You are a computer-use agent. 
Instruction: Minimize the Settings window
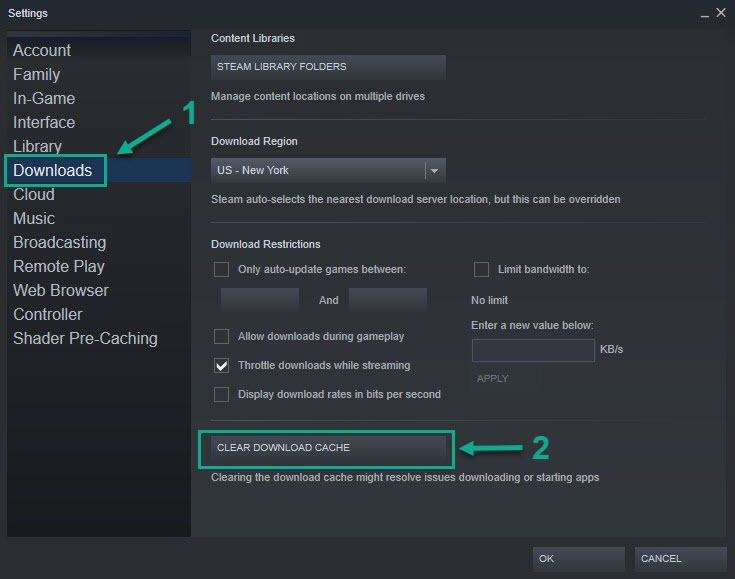[705, 14]
